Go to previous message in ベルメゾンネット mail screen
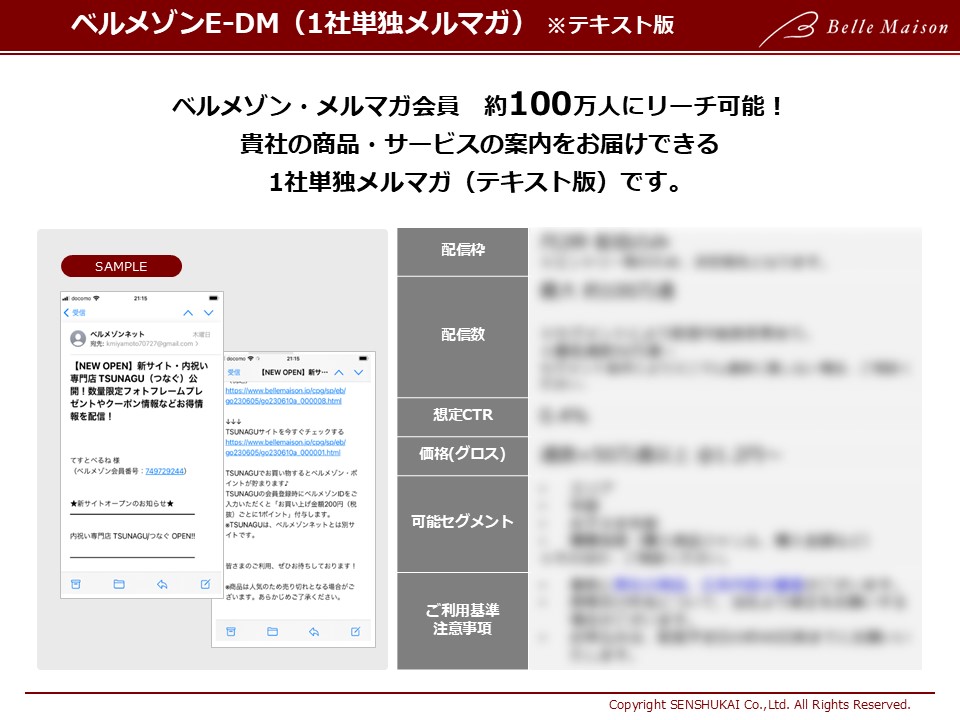 [188, 313]
